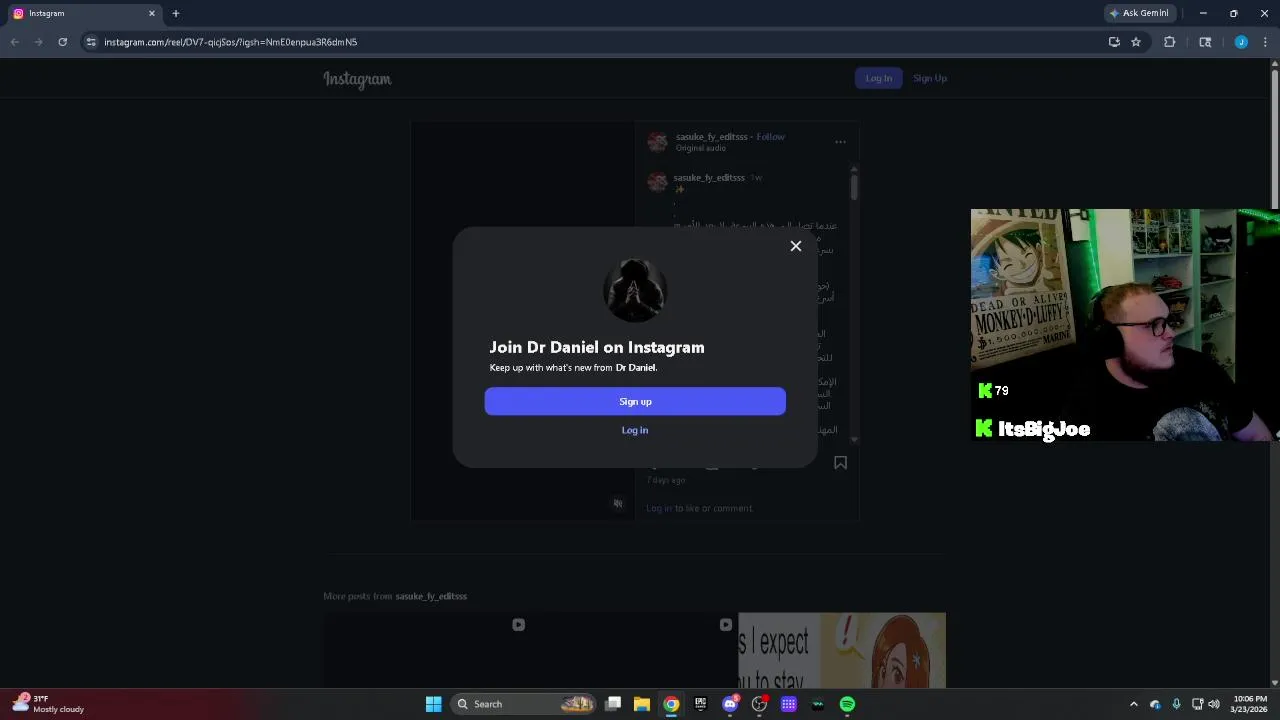Open the Chrome profile avatar
Screen dimensions: 1280x720
pyautogui.click(x=1241, y=42)
